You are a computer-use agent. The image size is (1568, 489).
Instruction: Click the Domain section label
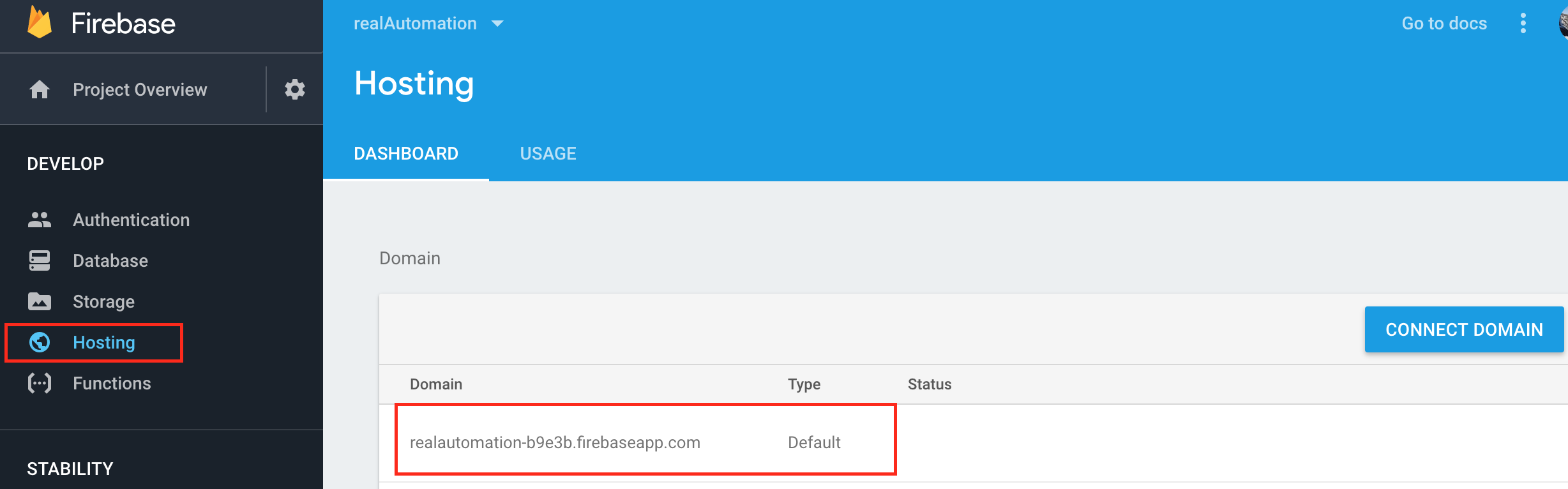tap(410, 259)
